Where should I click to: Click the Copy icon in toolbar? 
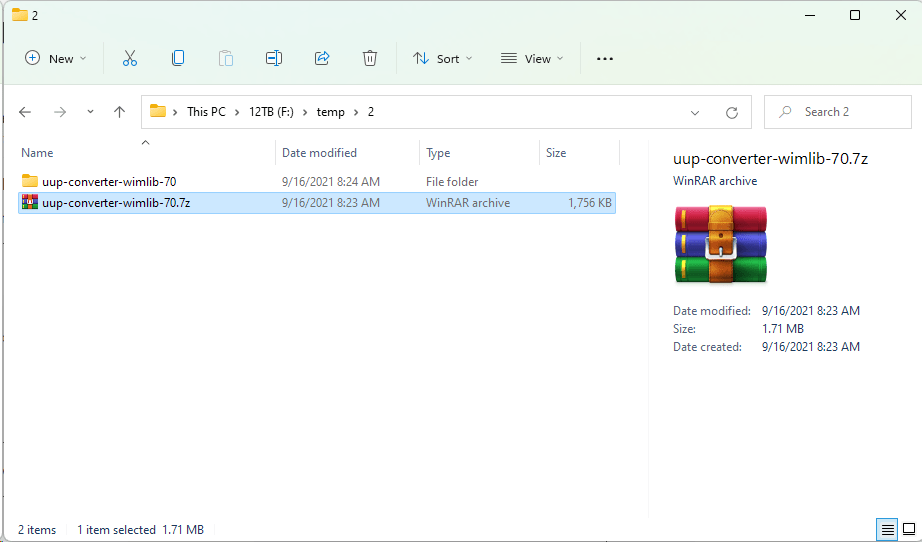178,59
